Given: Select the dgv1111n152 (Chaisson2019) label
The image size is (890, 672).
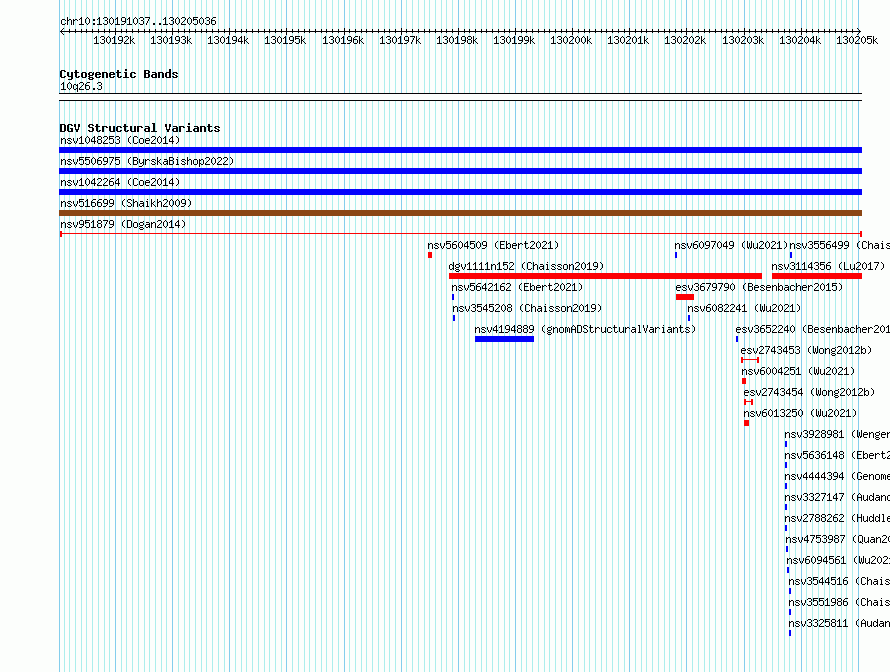Looking at the screenshot, I should click(526, 266).
